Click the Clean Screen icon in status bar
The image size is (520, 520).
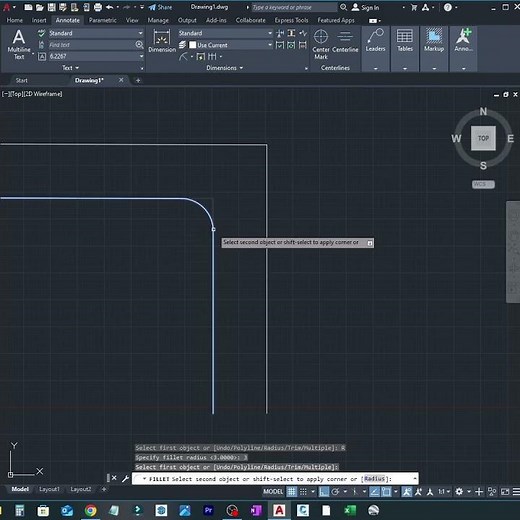coord(505,492)
